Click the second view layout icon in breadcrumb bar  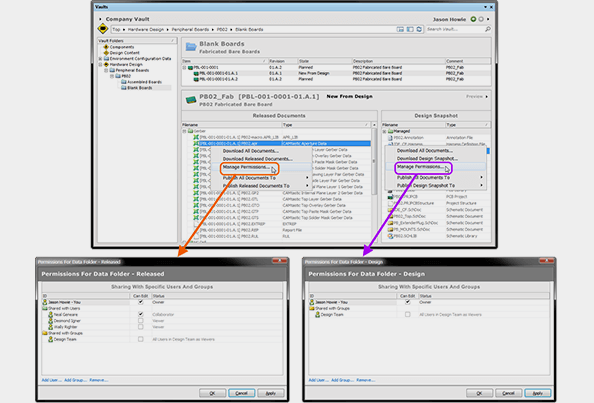click(x=410, y=29)
